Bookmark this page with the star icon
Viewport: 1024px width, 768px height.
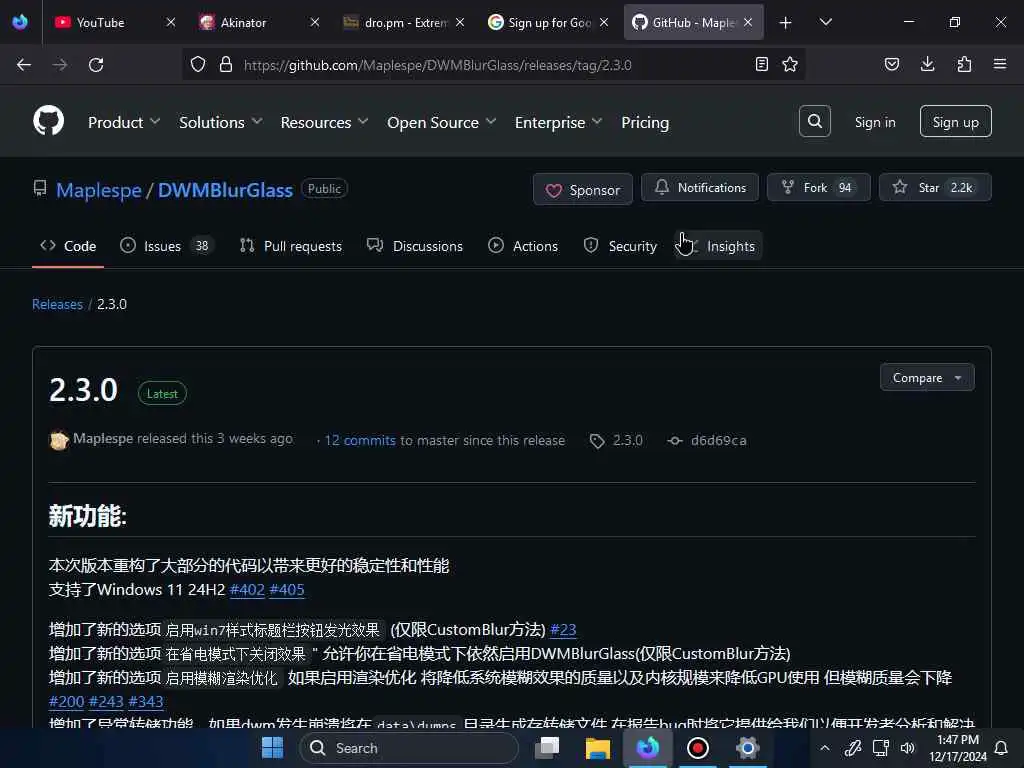tap(790, 64)
